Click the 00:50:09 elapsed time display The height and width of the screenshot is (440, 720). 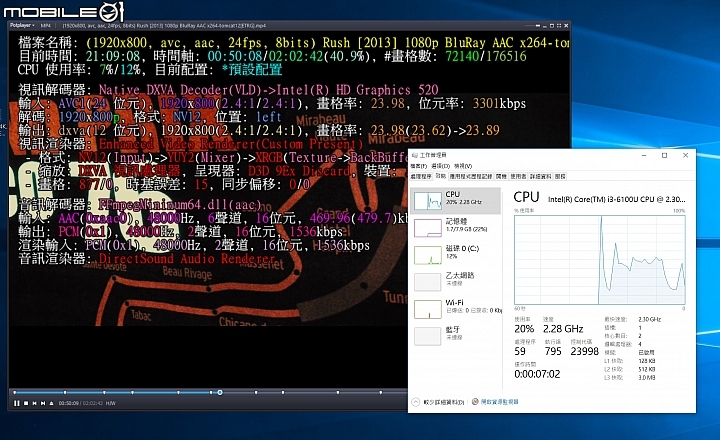(x=68, y=403)
